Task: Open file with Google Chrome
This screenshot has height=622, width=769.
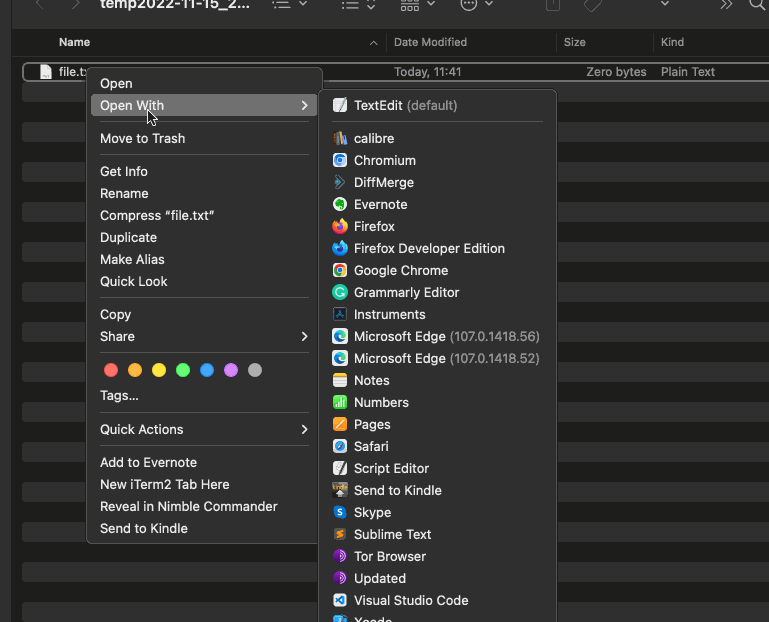Action: tap(437, 271)
